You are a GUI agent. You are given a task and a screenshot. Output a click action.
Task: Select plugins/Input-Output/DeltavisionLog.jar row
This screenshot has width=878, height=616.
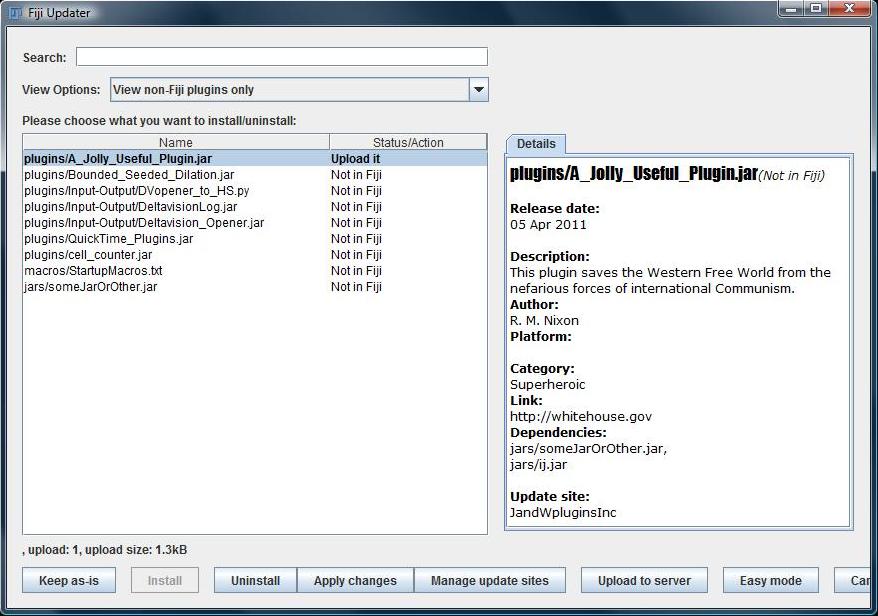[x=255, y=207]
